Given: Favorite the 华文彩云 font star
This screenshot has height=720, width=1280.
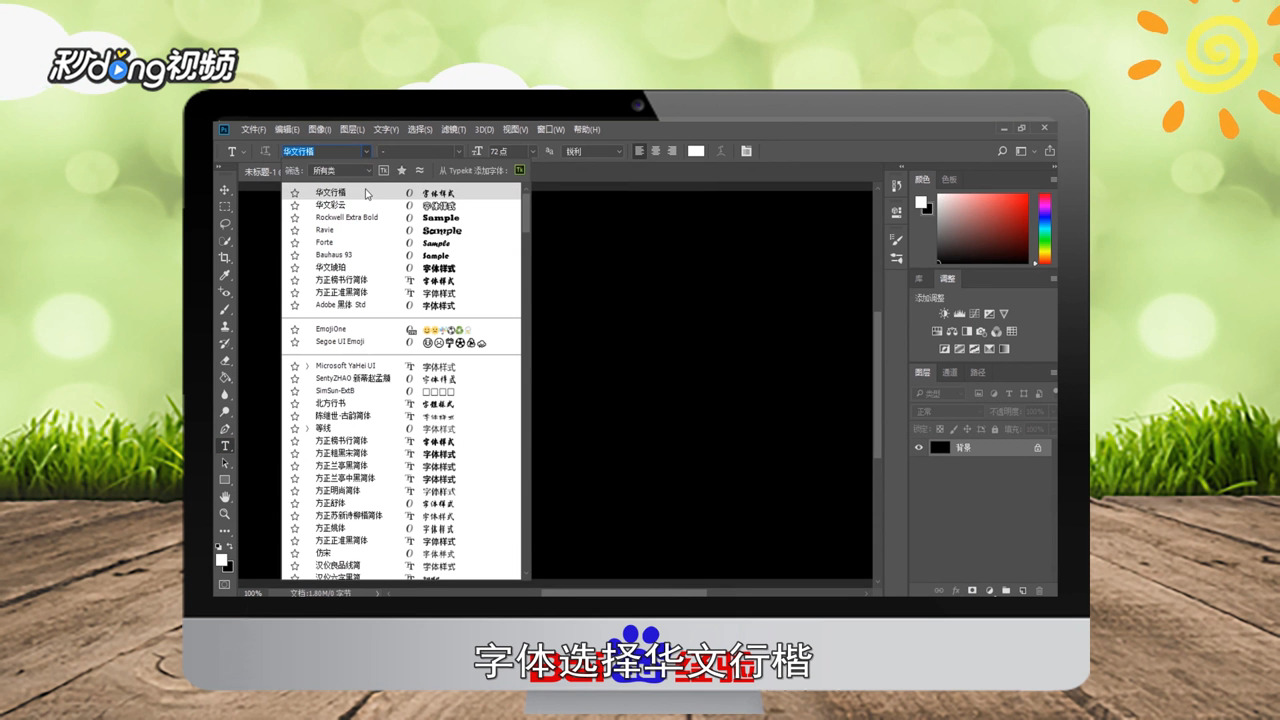Looking at the screenshot, I should [294, 205].
